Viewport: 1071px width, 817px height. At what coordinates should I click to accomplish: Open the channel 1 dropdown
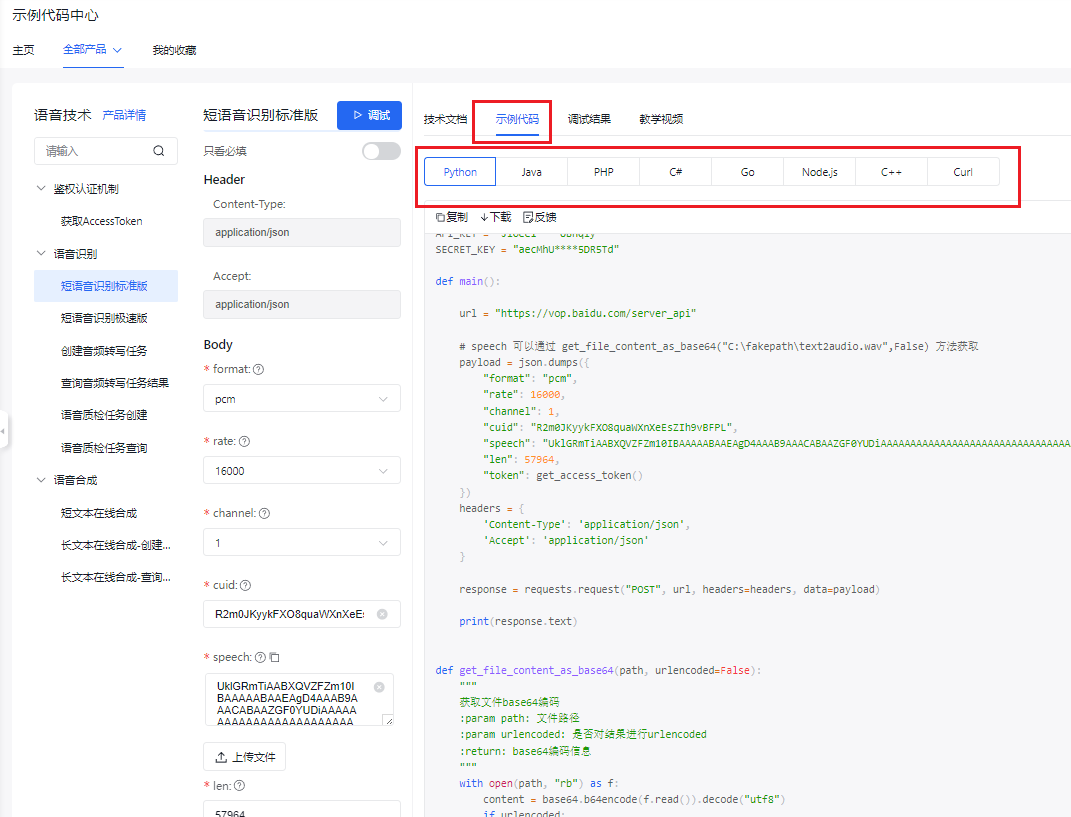302,543
